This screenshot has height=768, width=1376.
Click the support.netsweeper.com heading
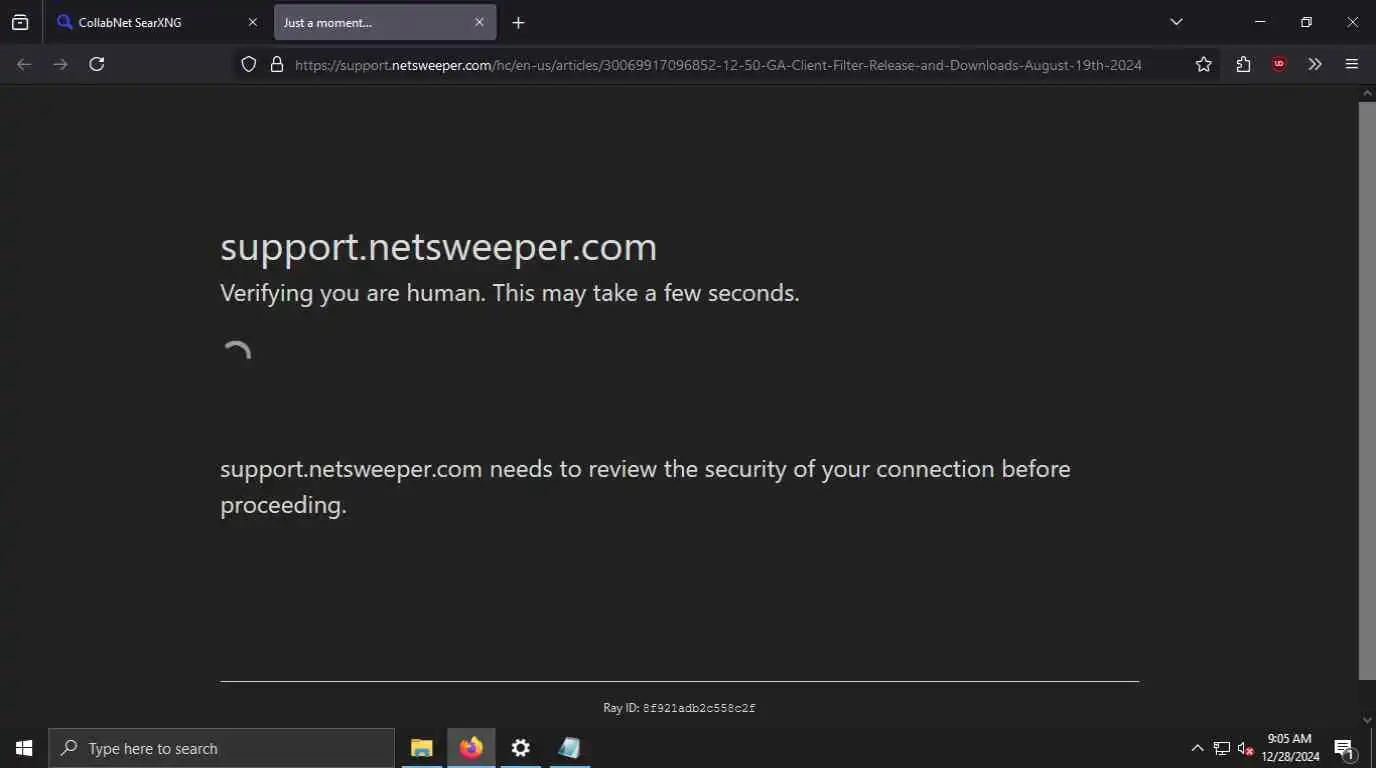point(438,247)
